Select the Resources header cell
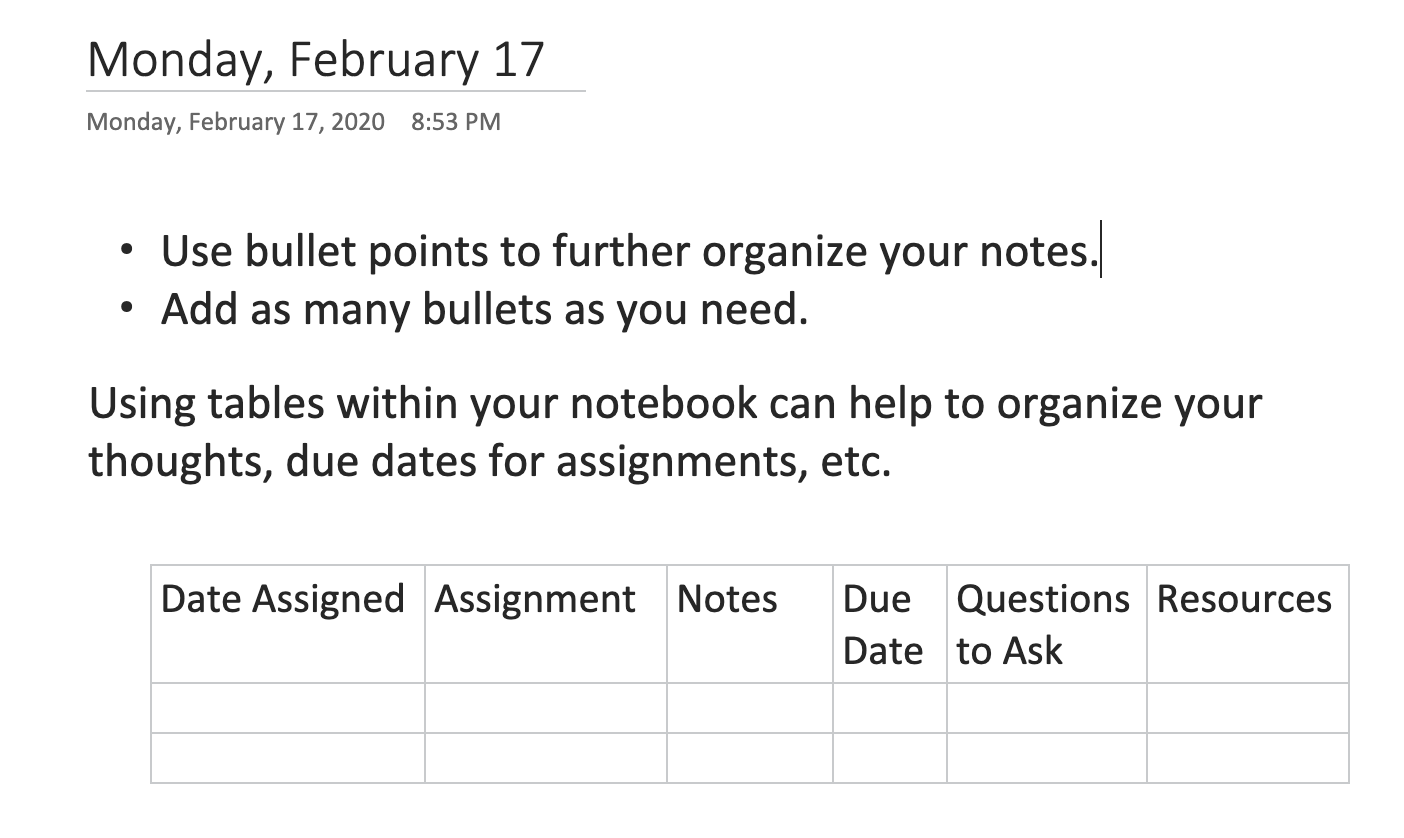This screenshot has height=838, width=1404. tap(1248, 624)
